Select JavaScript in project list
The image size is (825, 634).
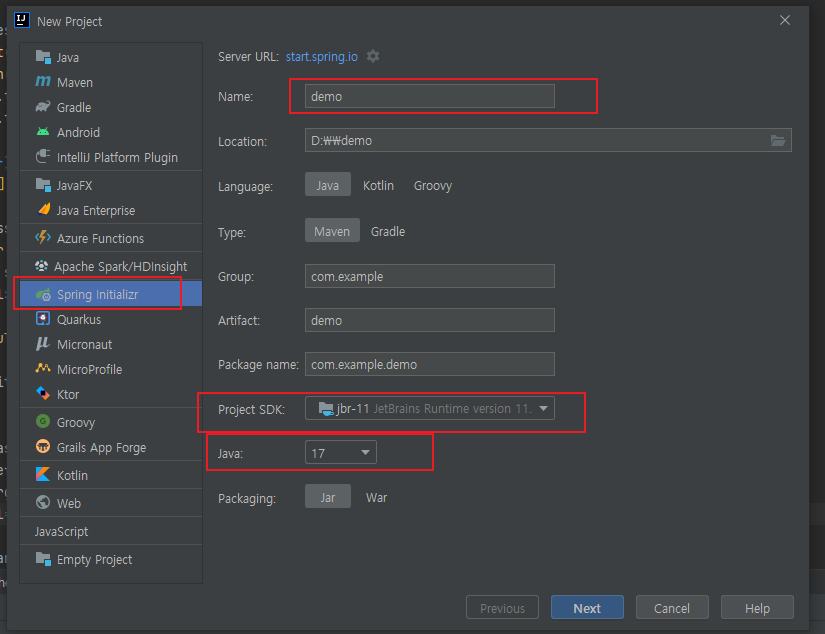(x=110, y=531)
